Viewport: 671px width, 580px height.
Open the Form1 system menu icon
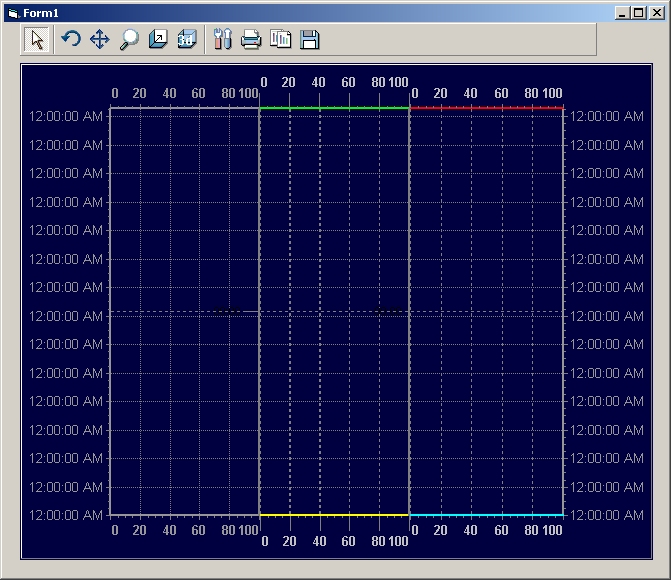click(14, 13)
